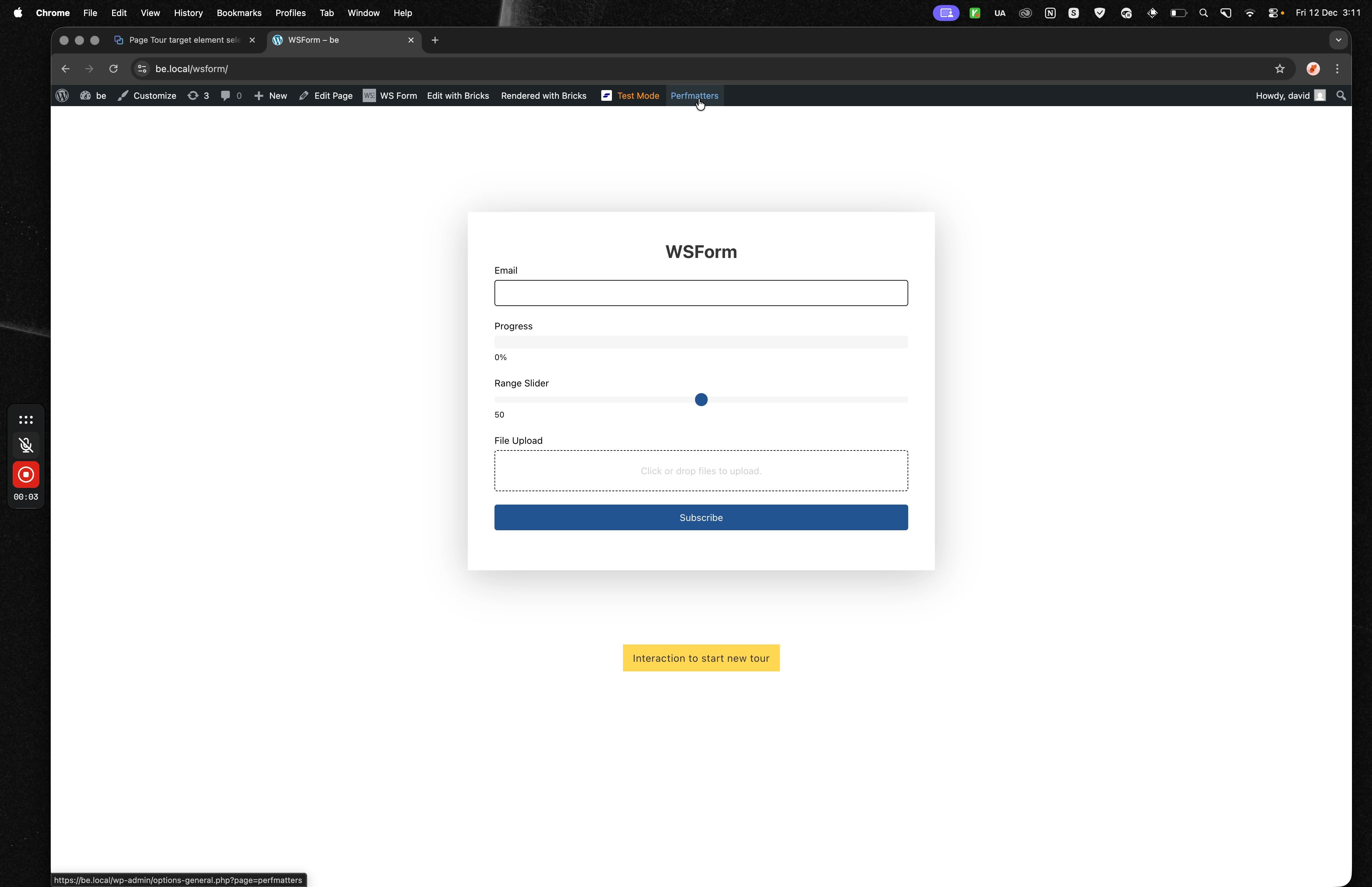Open Customize in the admin bar
This screenshot has height=887, width=1372.
click(147, 96)
